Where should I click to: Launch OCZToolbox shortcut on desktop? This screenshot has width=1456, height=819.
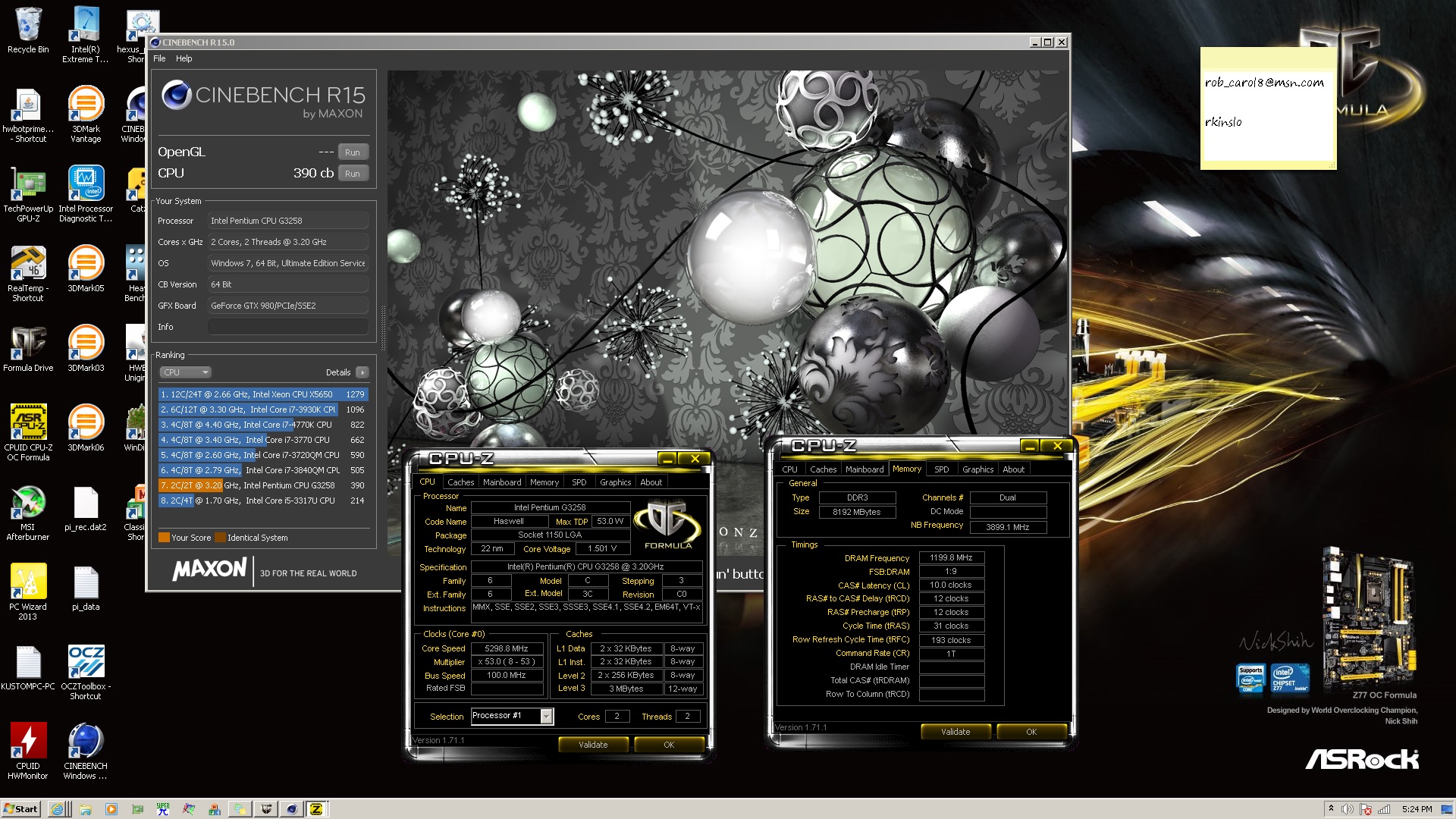[x=86, y=672]
